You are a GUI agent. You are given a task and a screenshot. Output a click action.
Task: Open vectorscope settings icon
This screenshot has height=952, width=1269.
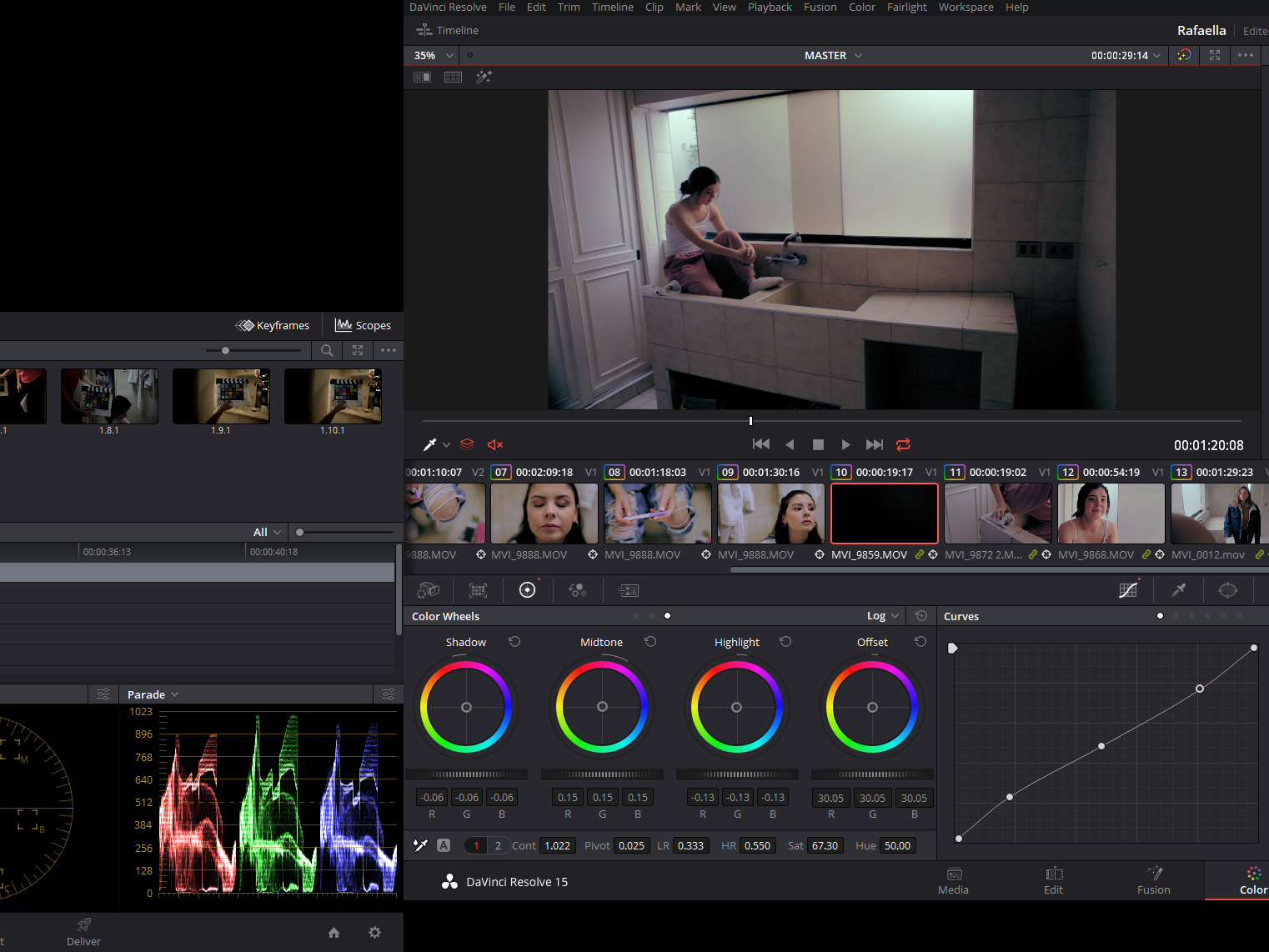click(x=103, y=694)
